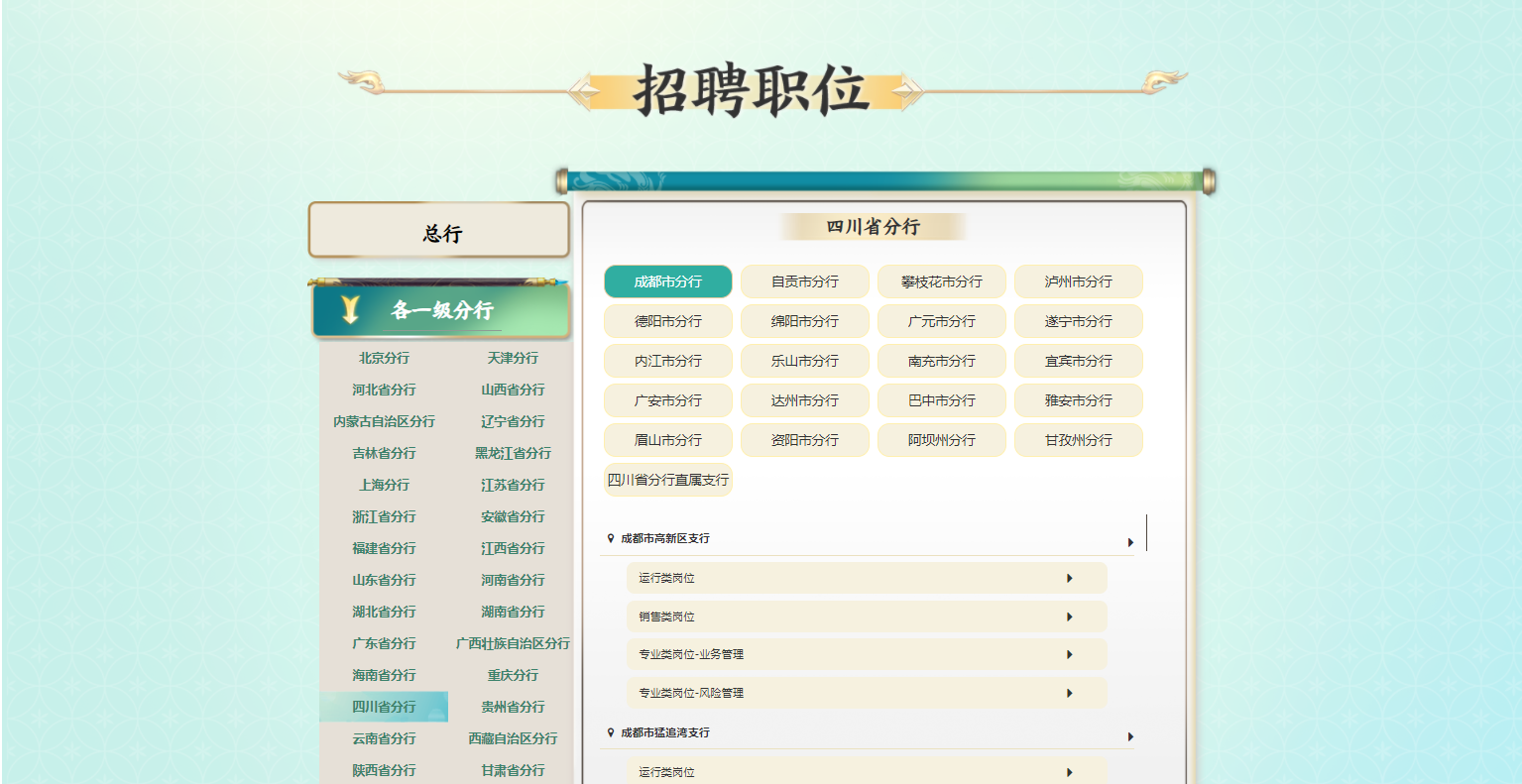Select 北京分行 in the branch list
1522x784 pixels.
pyautogui.click(x=384, y=358)
